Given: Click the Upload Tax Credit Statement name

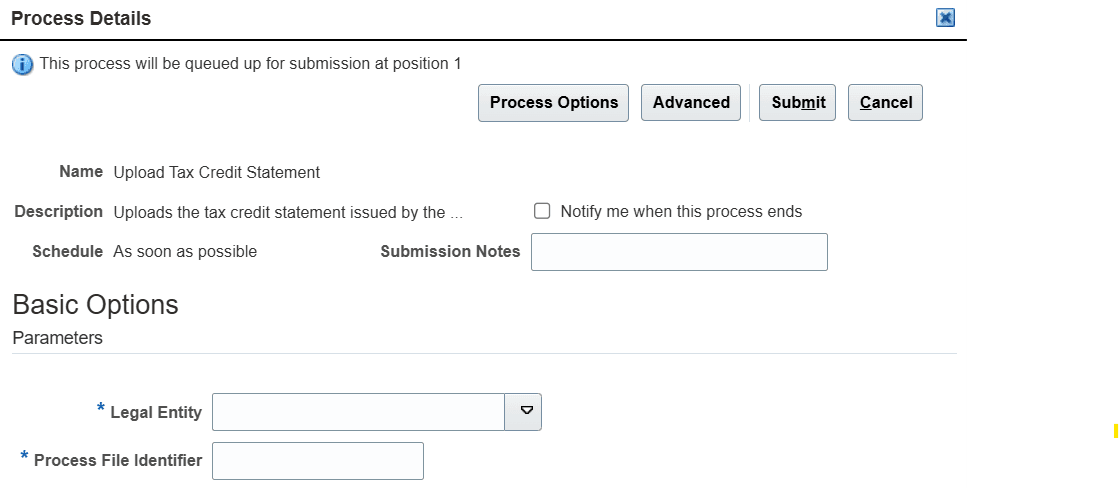Looking at the screenshot, I should click(217, 172).
